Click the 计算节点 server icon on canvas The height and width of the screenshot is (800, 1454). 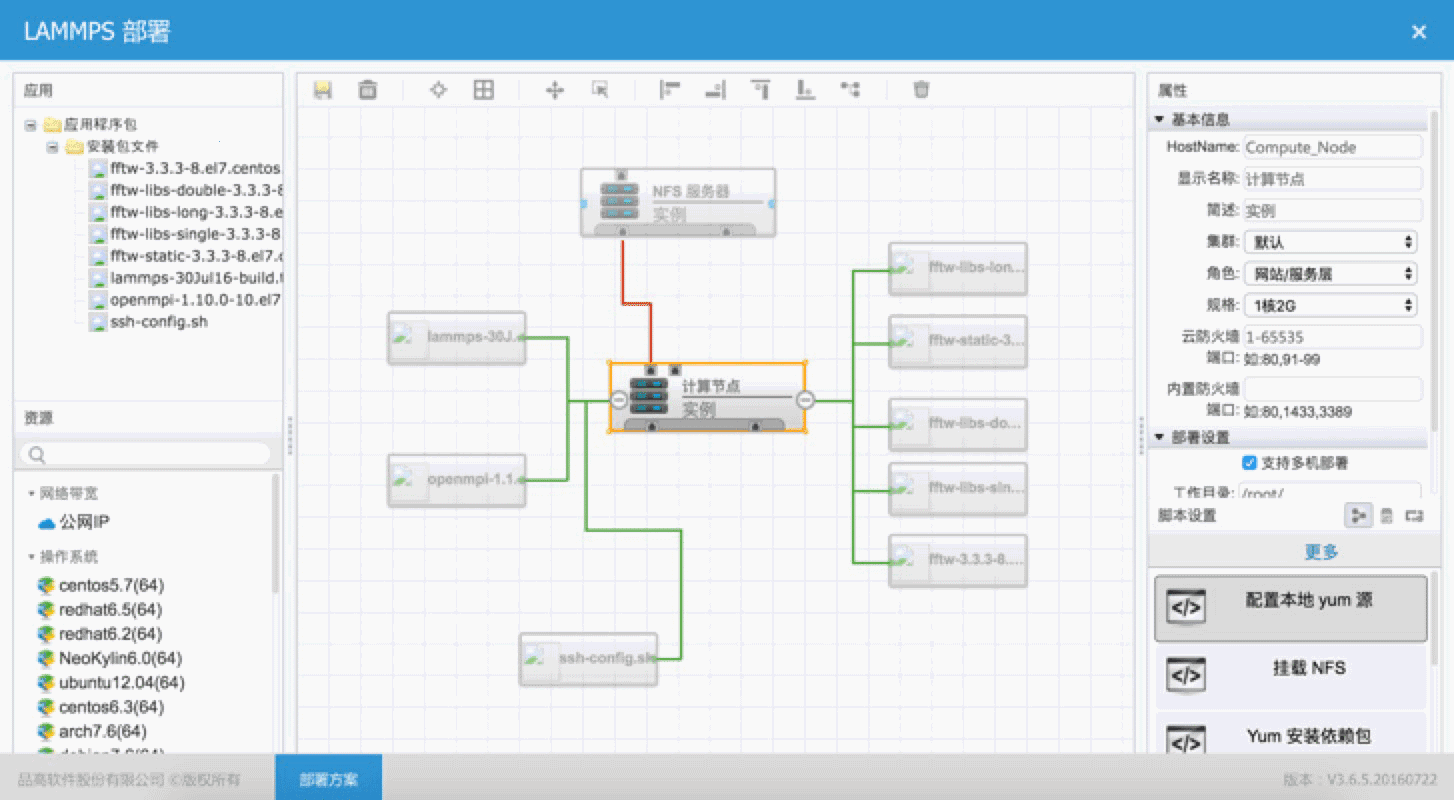click(648, 396)
